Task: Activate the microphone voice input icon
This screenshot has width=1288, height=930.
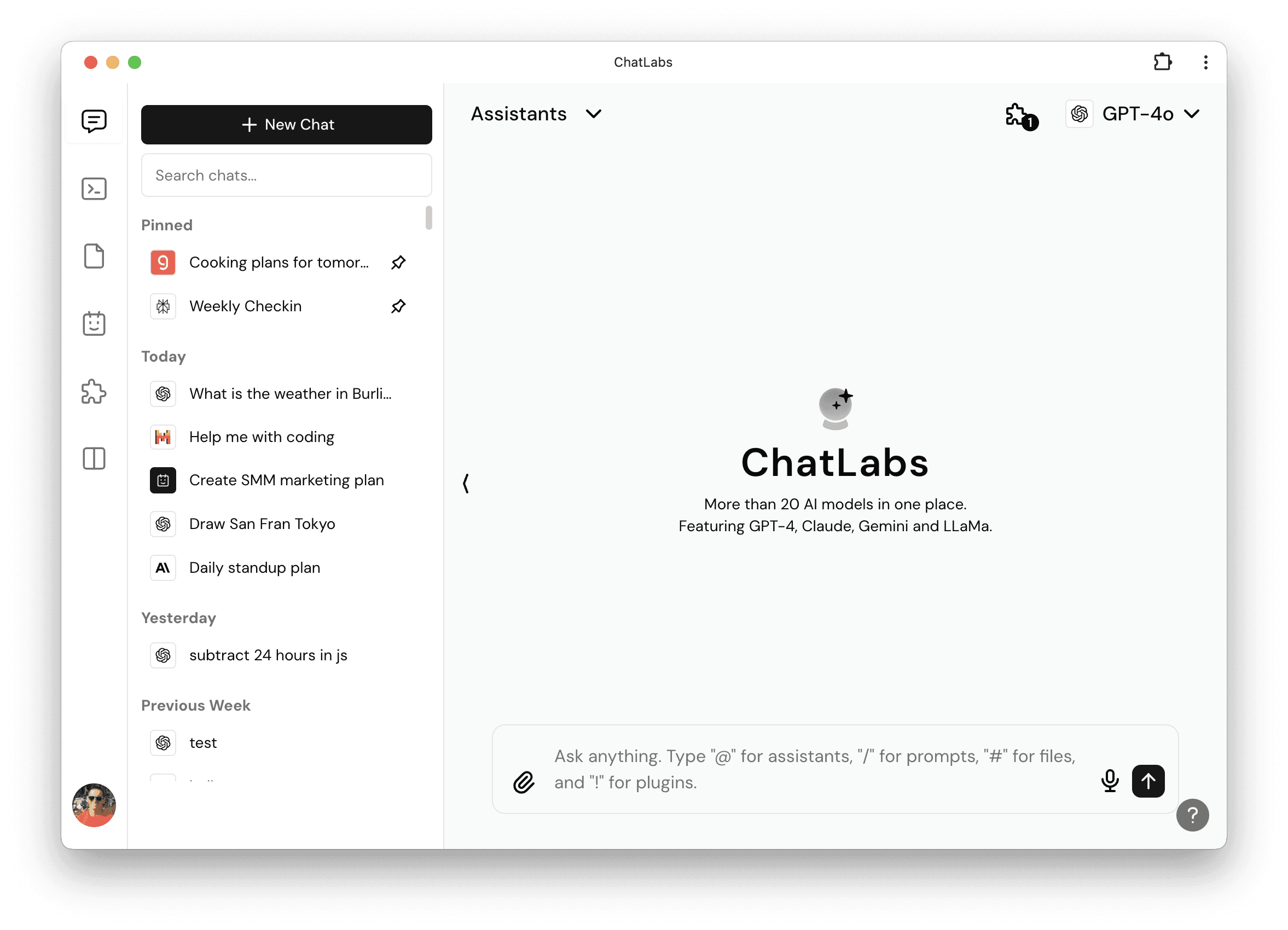Action: 1110,781
